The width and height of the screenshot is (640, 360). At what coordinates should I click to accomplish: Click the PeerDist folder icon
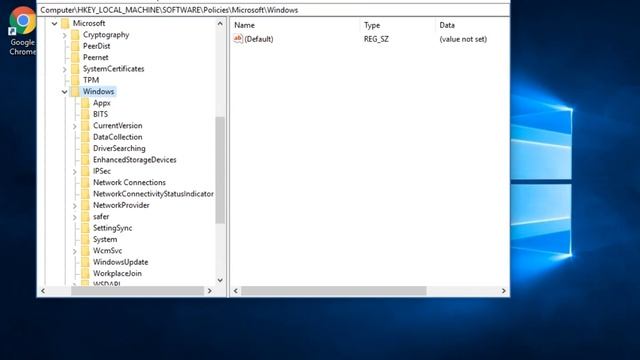point(75,46)
